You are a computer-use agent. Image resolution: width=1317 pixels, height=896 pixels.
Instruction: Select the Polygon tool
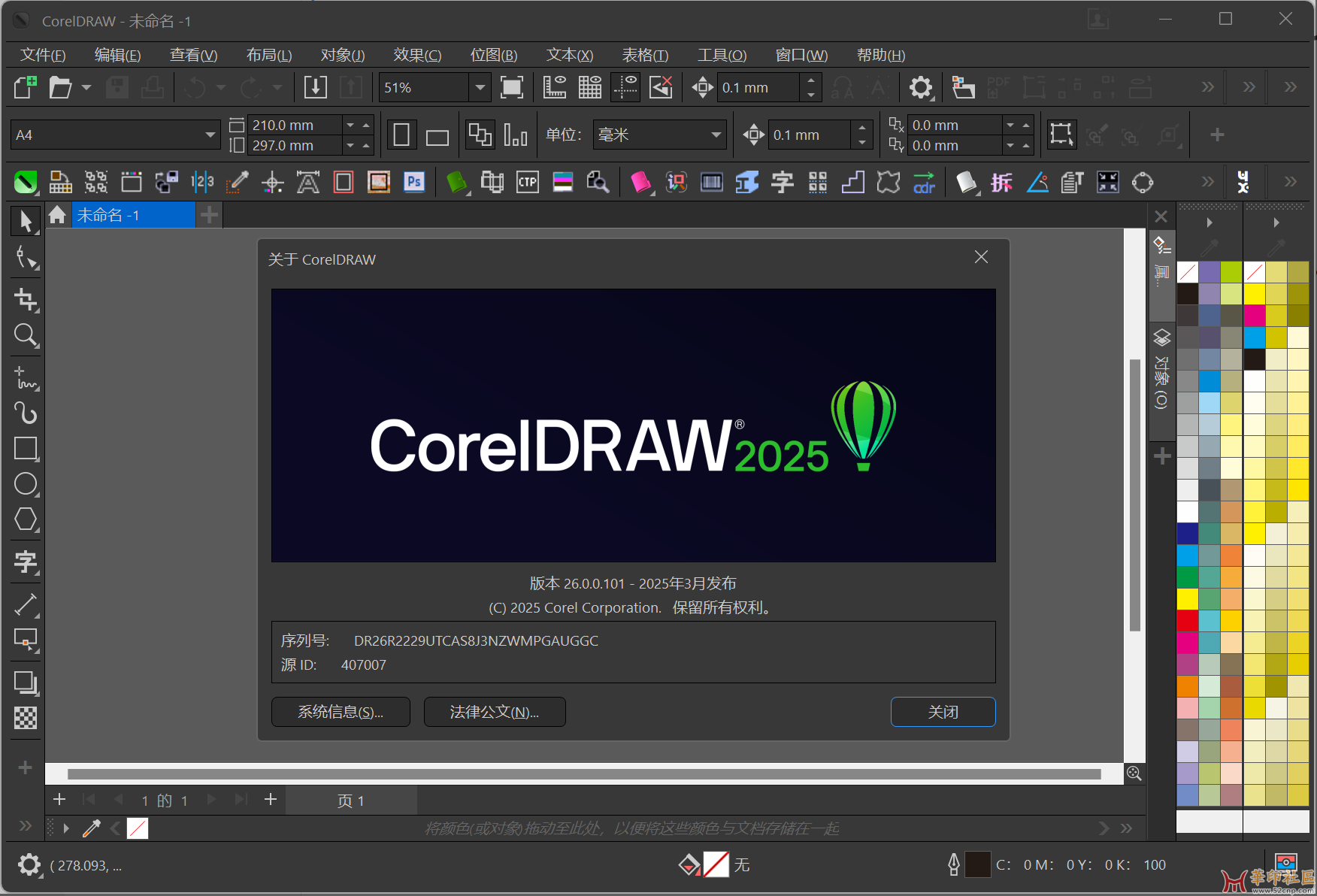(26, 519)
